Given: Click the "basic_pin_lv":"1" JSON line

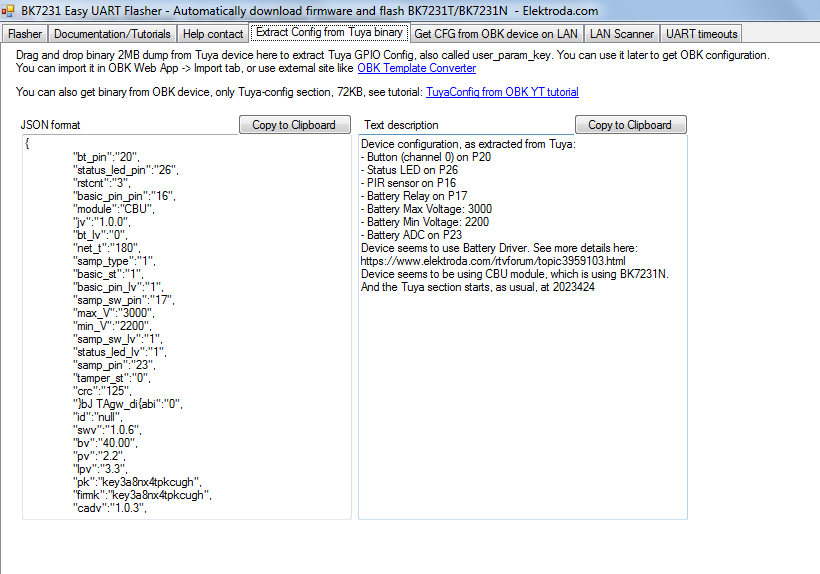Looking at the screenshot, I should click(x=118, y=288).
